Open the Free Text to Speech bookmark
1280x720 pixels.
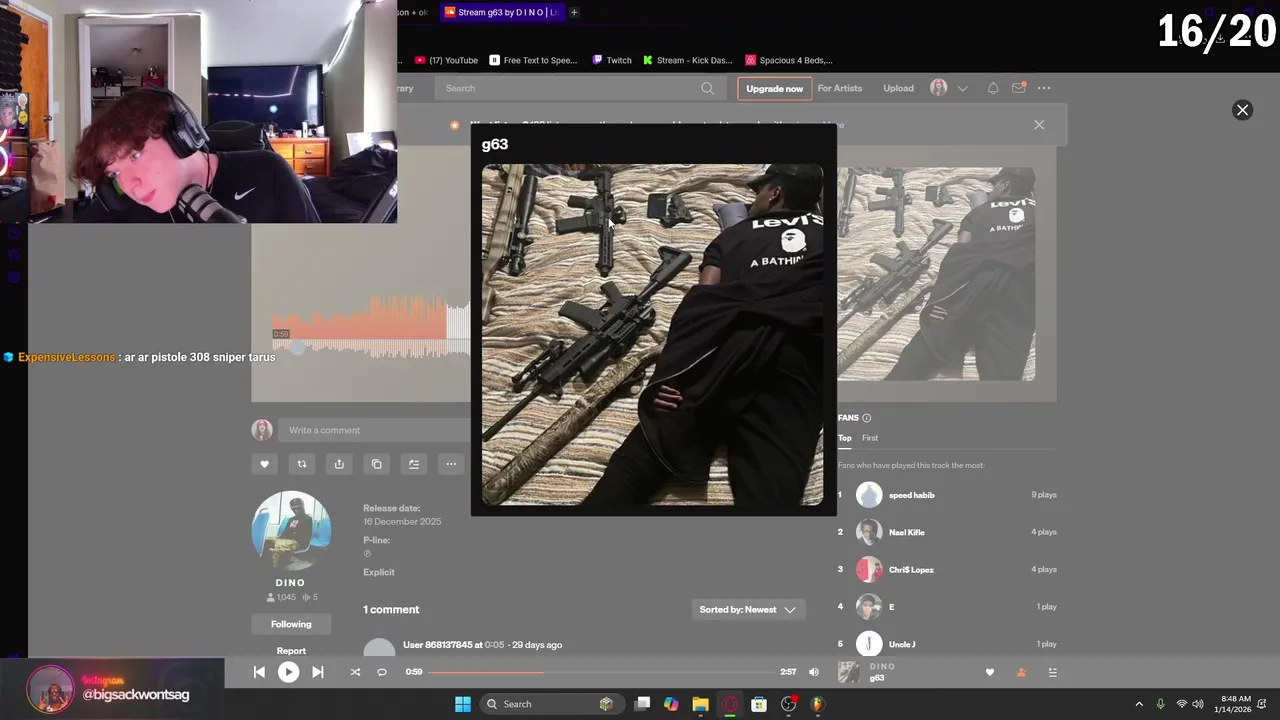coord(533,60)
